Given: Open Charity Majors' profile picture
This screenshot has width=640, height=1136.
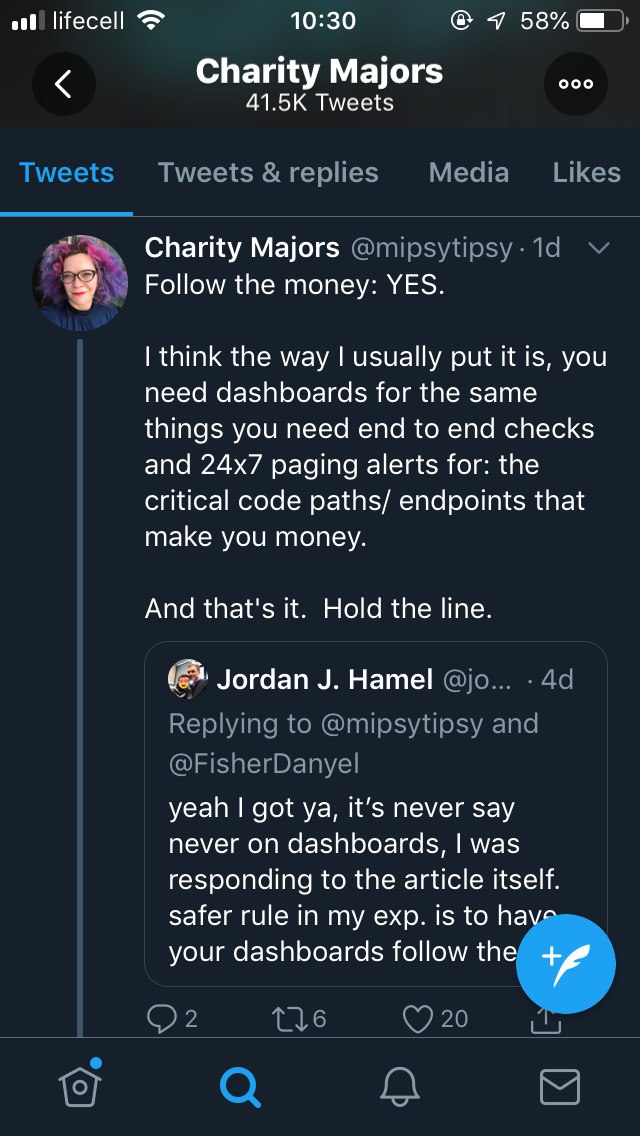Looking at the screenshot, I should 80,283.
